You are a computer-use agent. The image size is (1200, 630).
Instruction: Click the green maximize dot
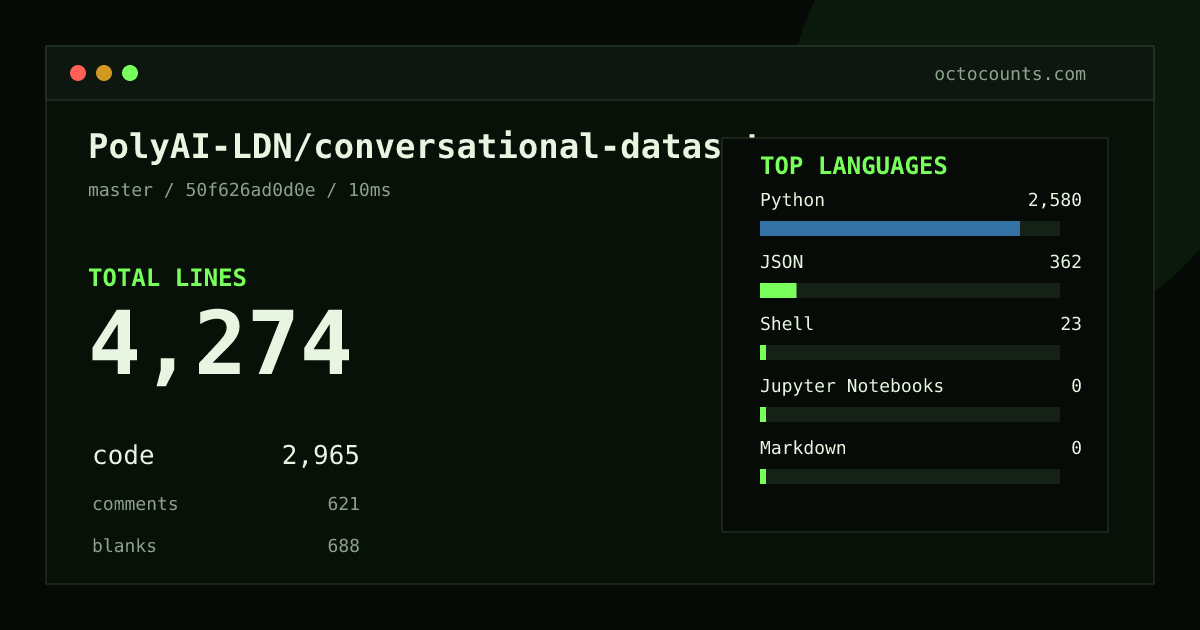(x=130, y=73)
